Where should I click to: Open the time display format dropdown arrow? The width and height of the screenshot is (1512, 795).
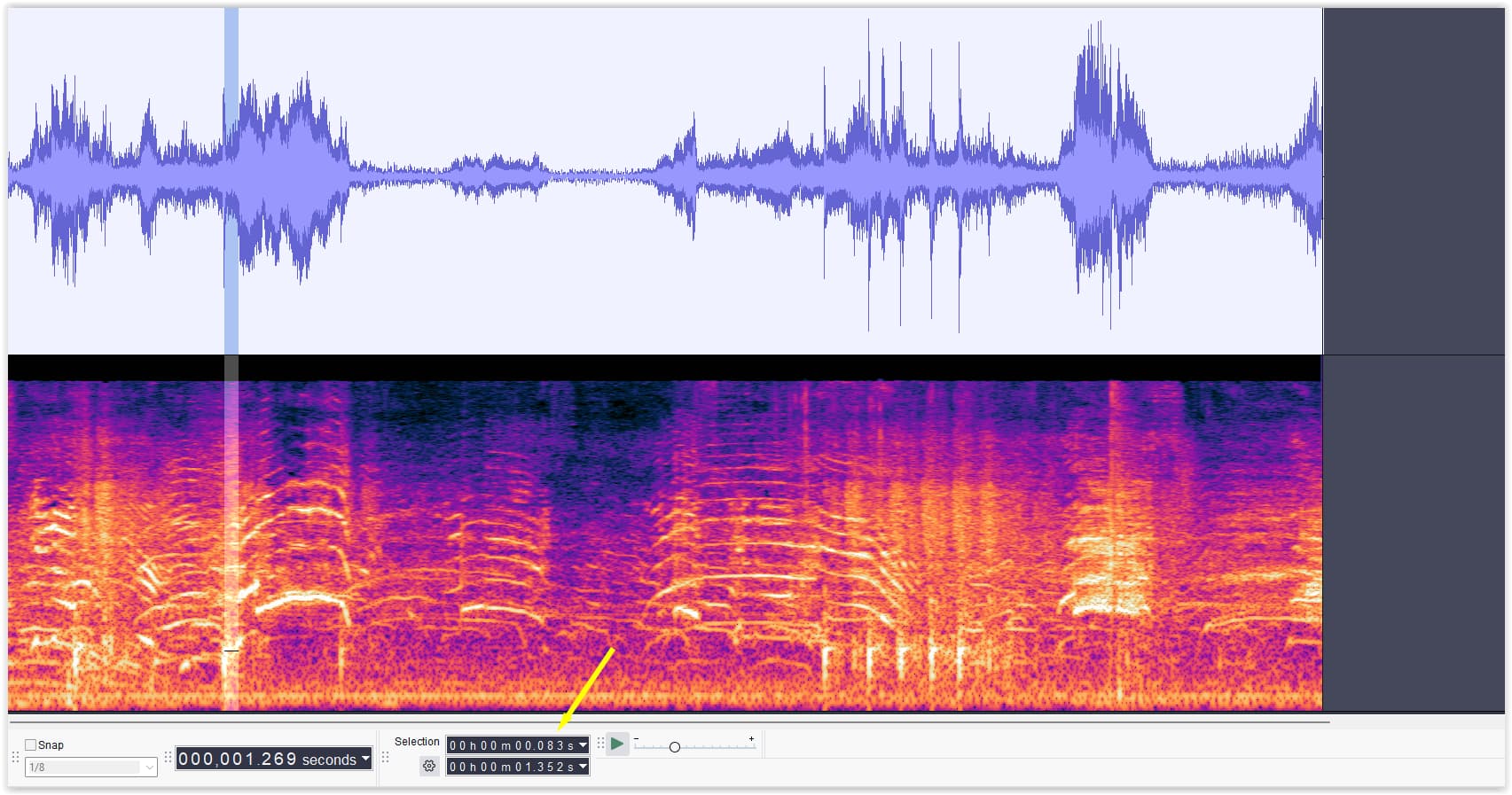point(365,759)
